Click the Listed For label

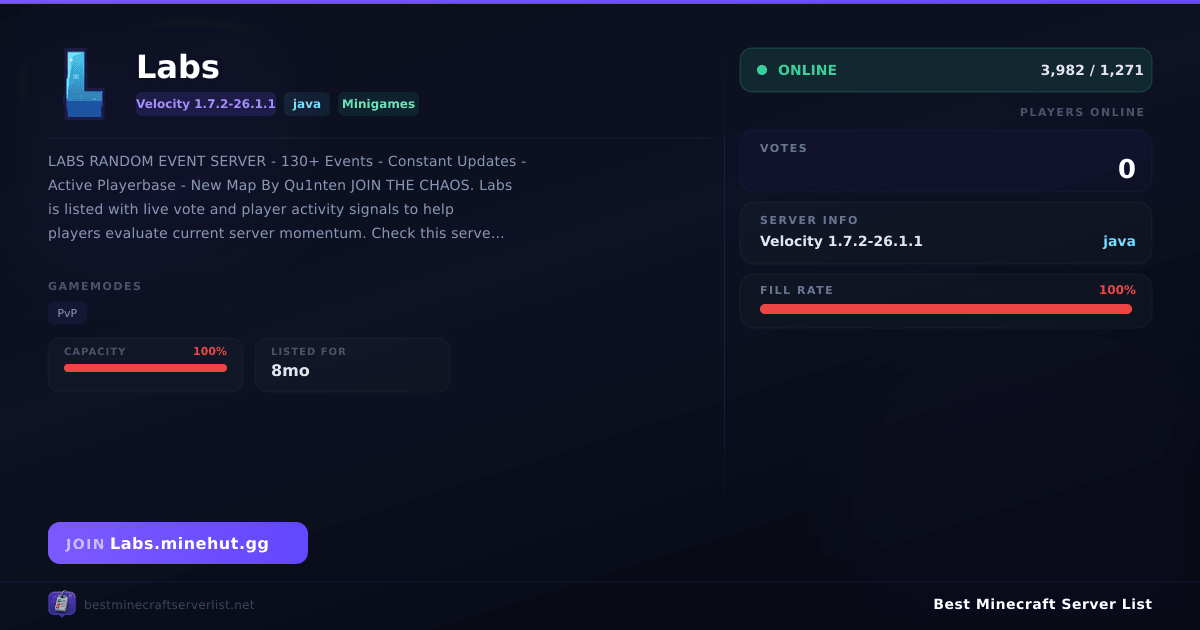(x=308, y=352)
